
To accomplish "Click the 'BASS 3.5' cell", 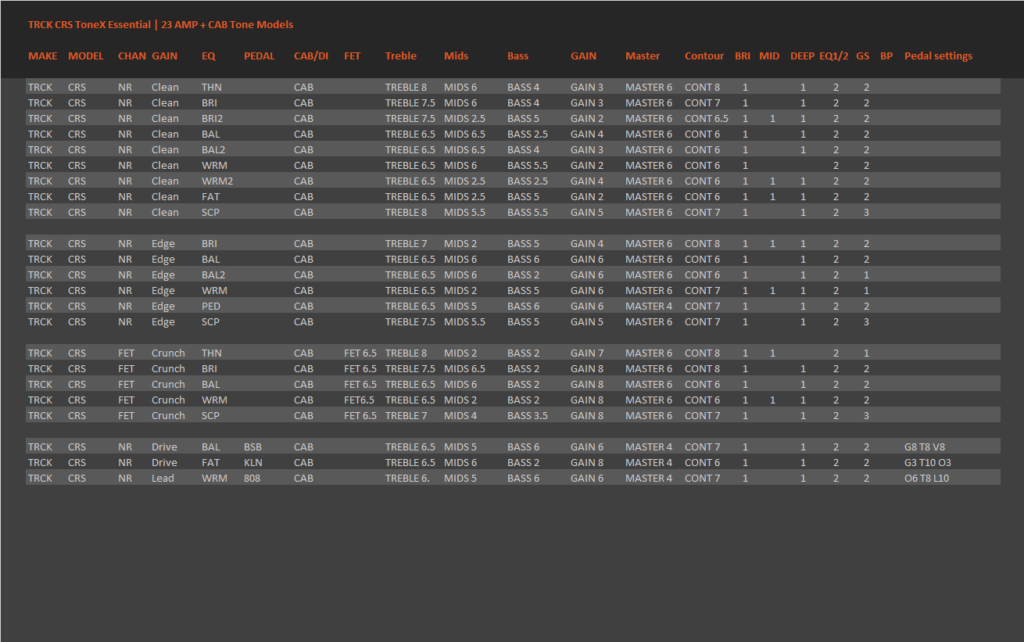I will pyautogui.click(x=528, y=416).
